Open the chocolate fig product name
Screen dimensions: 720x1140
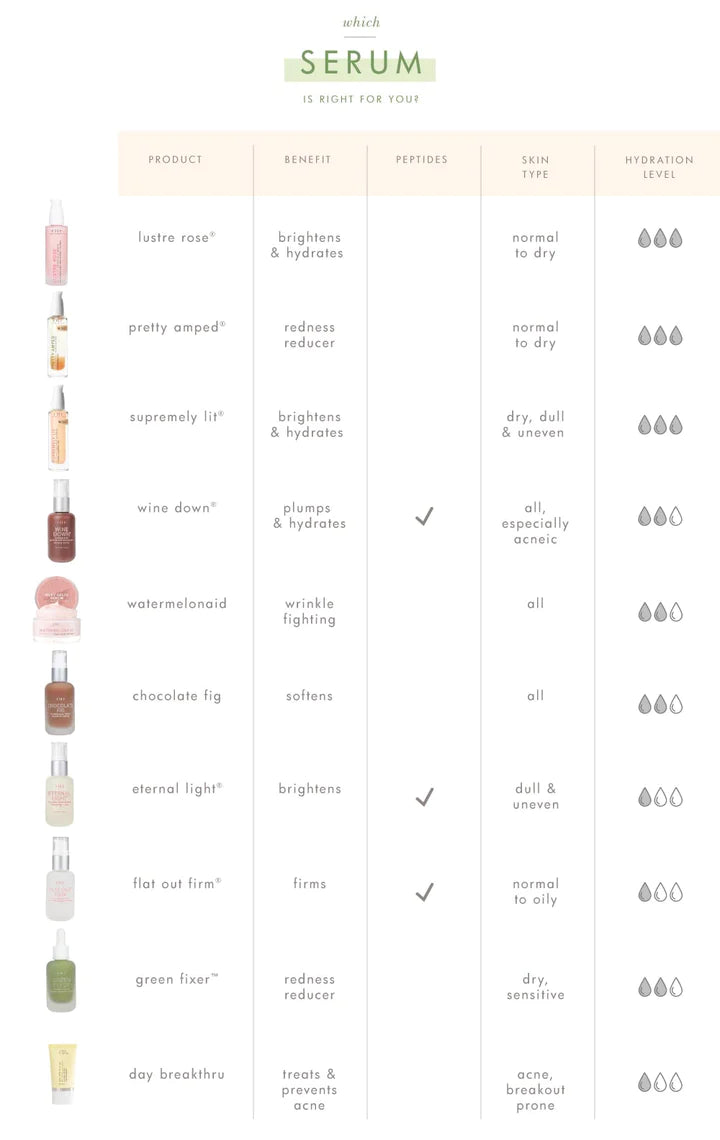[x=177, y=696]
